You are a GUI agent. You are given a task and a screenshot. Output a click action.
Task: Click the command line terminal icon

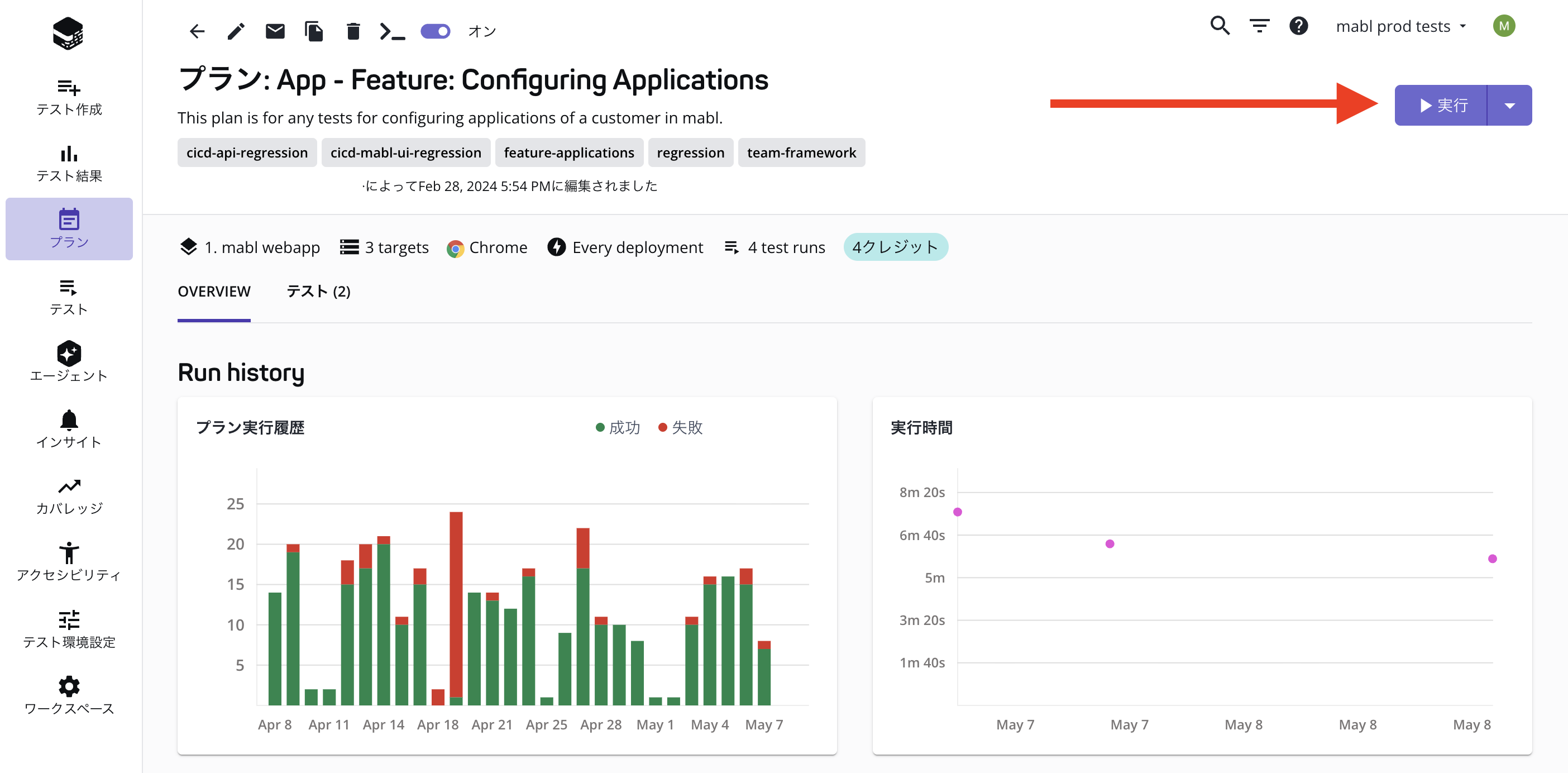click(392, 31)
